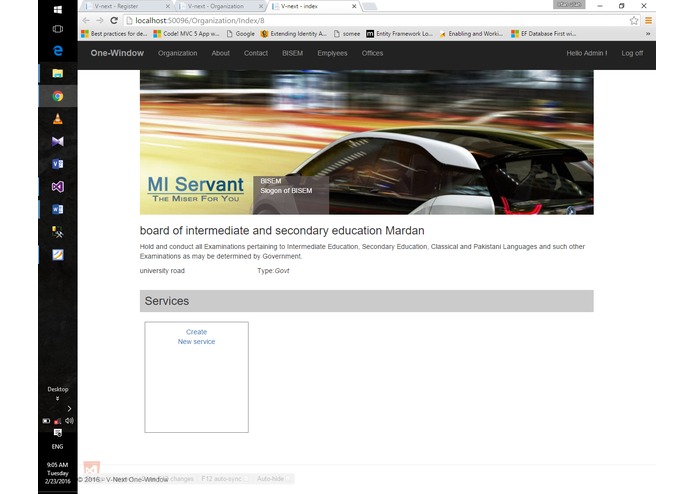Image resolution: width=695 pixels, height=494 pixels.
Task: Click the Services section header
Action: tap(367, 301)
